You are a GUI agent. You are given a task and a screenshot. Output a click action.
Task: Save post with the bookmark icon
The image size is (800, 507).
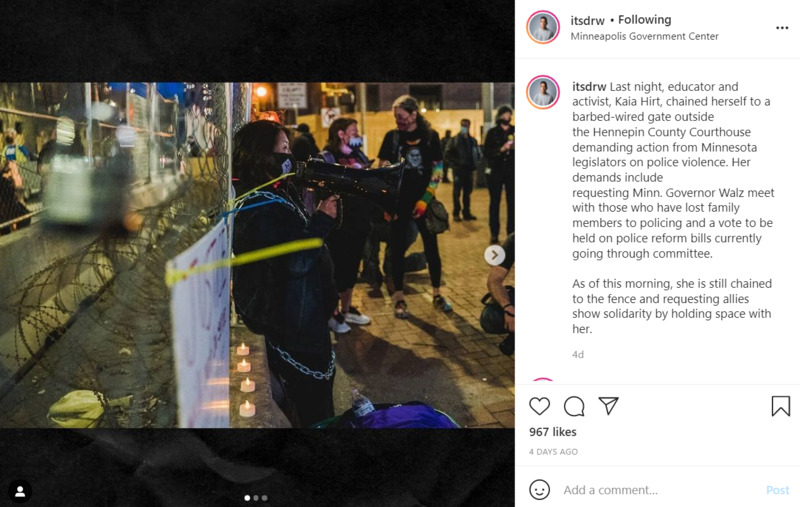[781, 406]
